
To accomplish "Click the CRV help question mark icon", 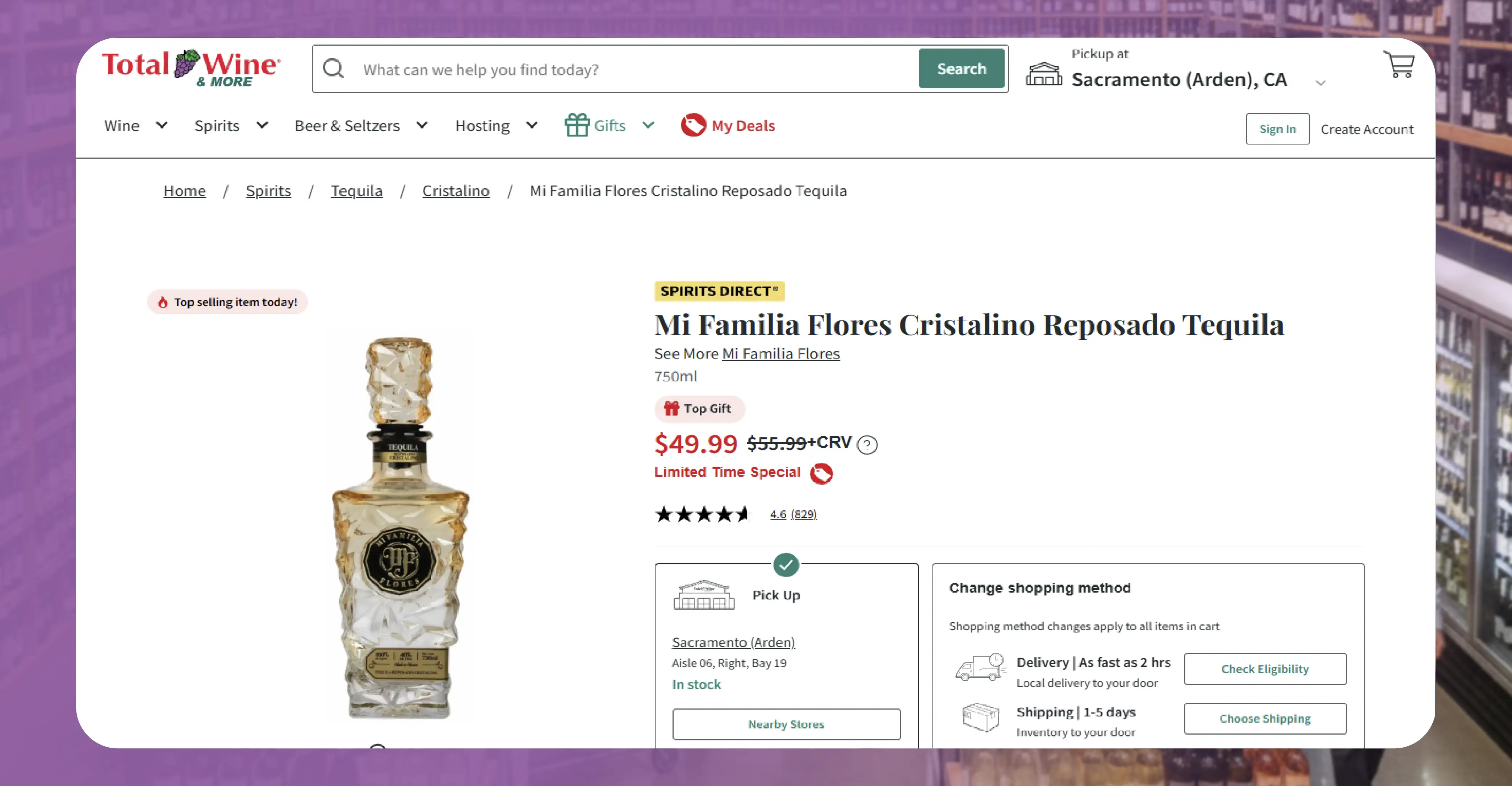I will point(866,445).
